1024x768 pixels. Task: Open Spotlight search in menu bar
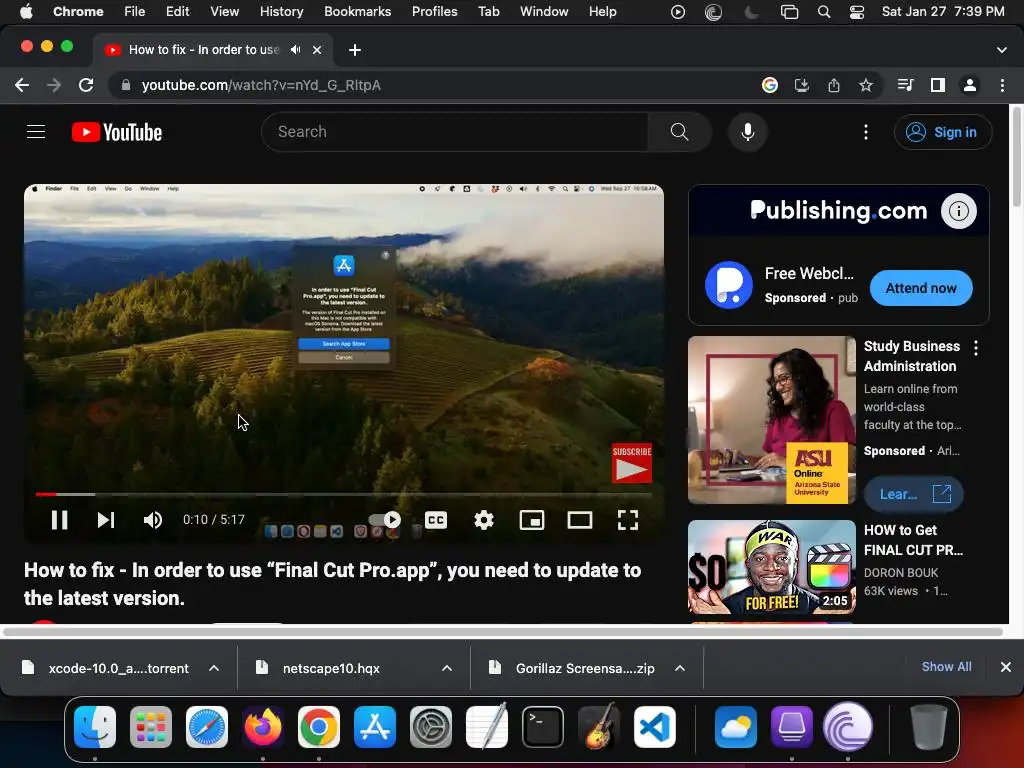click(824, 12)
